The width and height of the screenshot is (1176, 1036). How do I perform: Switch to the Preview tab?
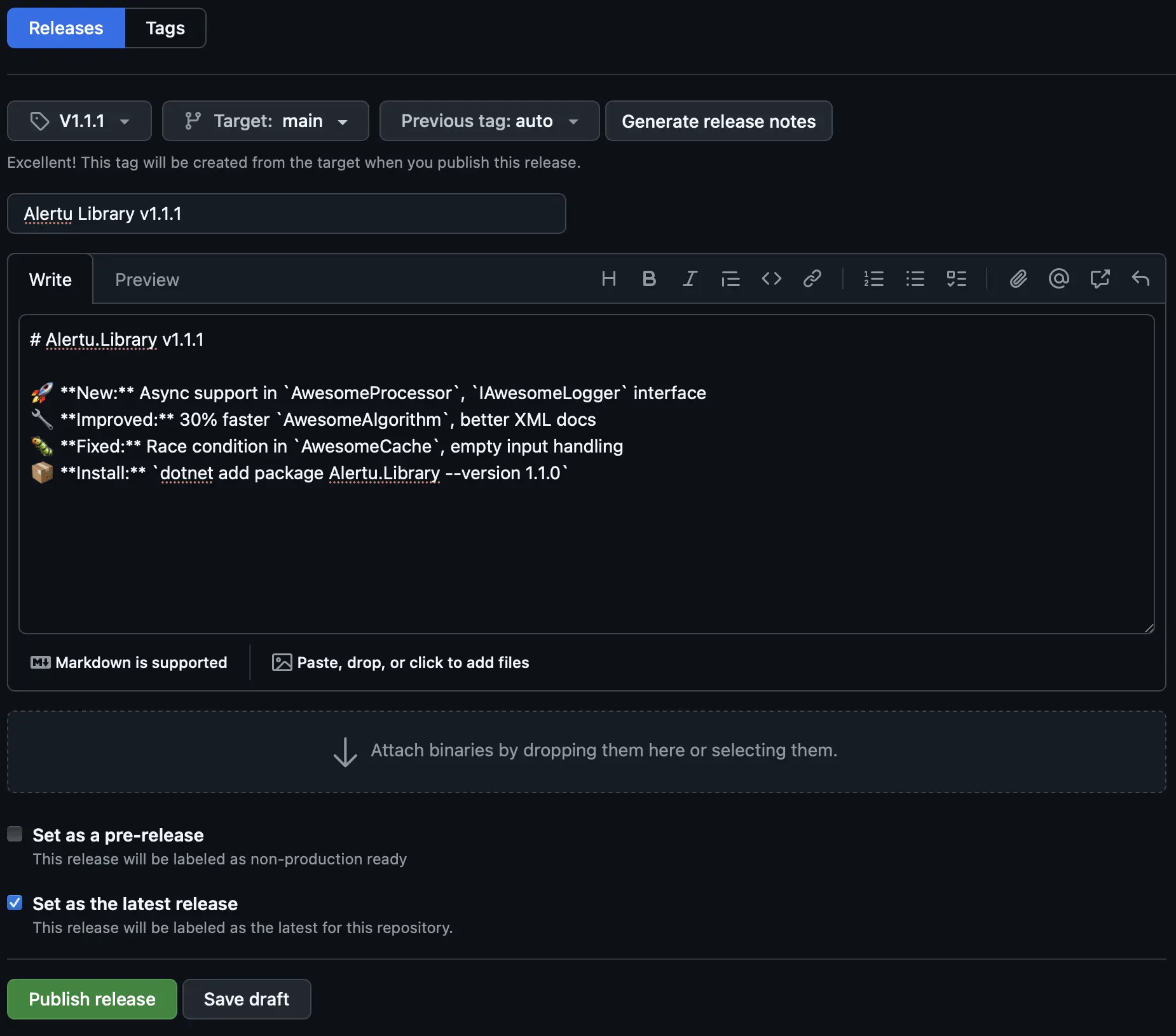click(x=146, y=279)
